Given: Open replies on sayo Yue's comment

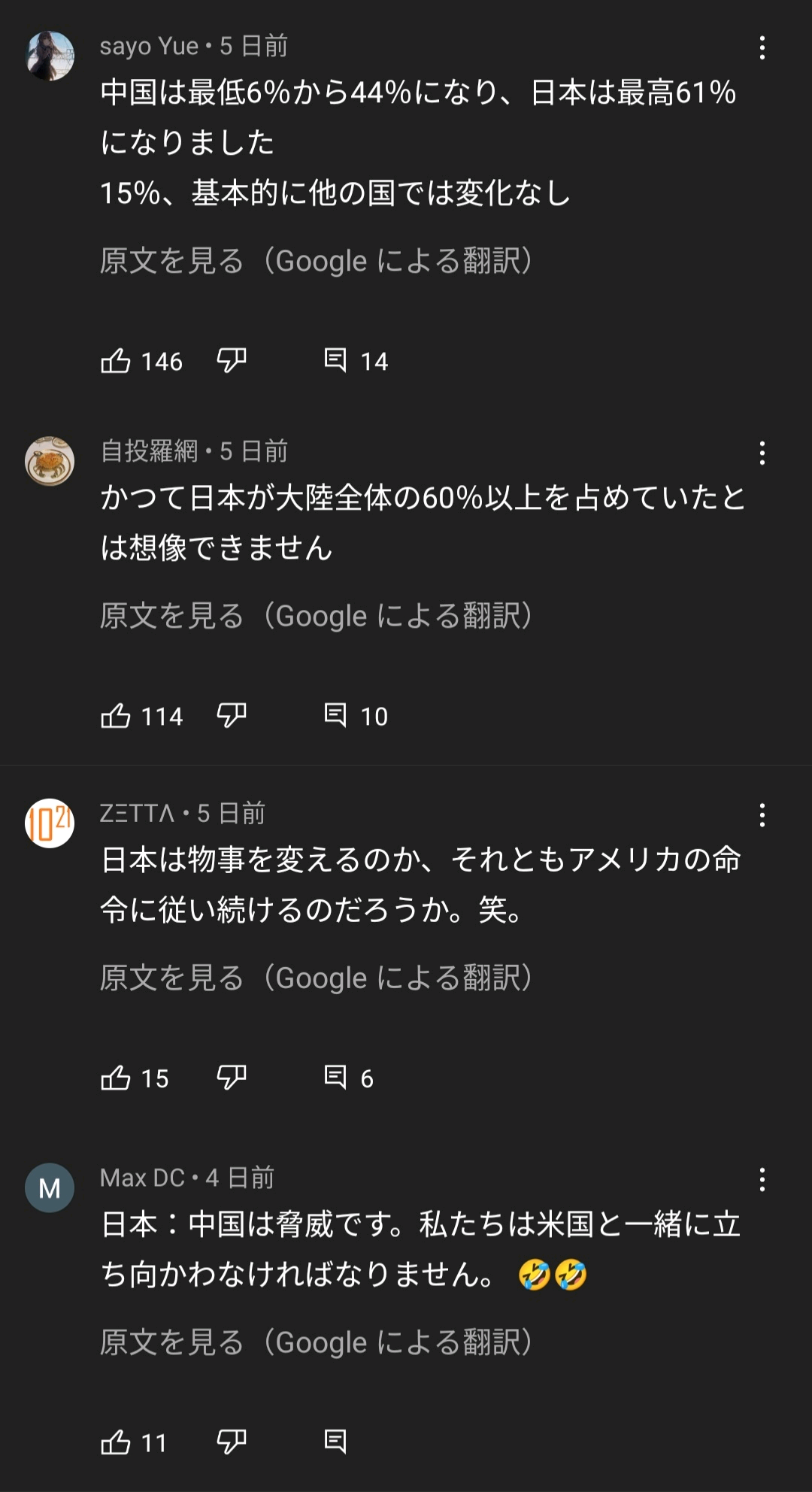Looking at the screenshot, I should pos(335,361).
